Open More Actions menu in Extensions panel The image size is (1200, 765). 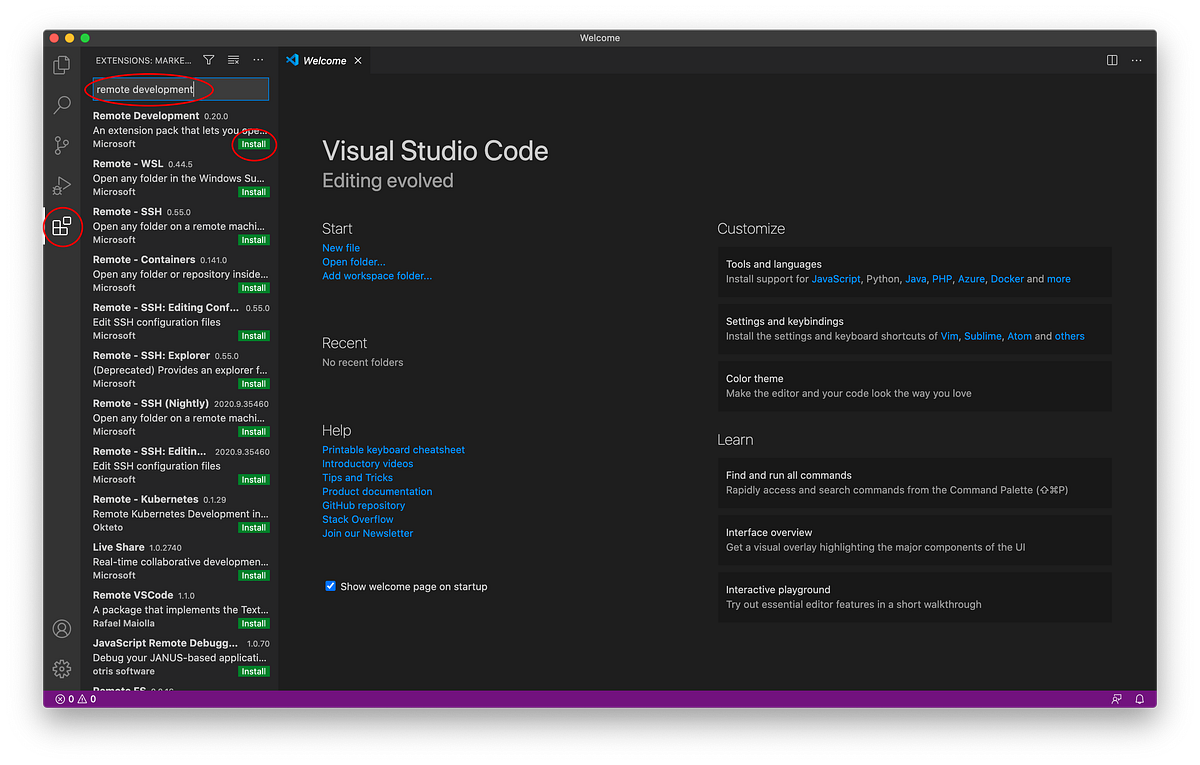[x=258, y=60]
